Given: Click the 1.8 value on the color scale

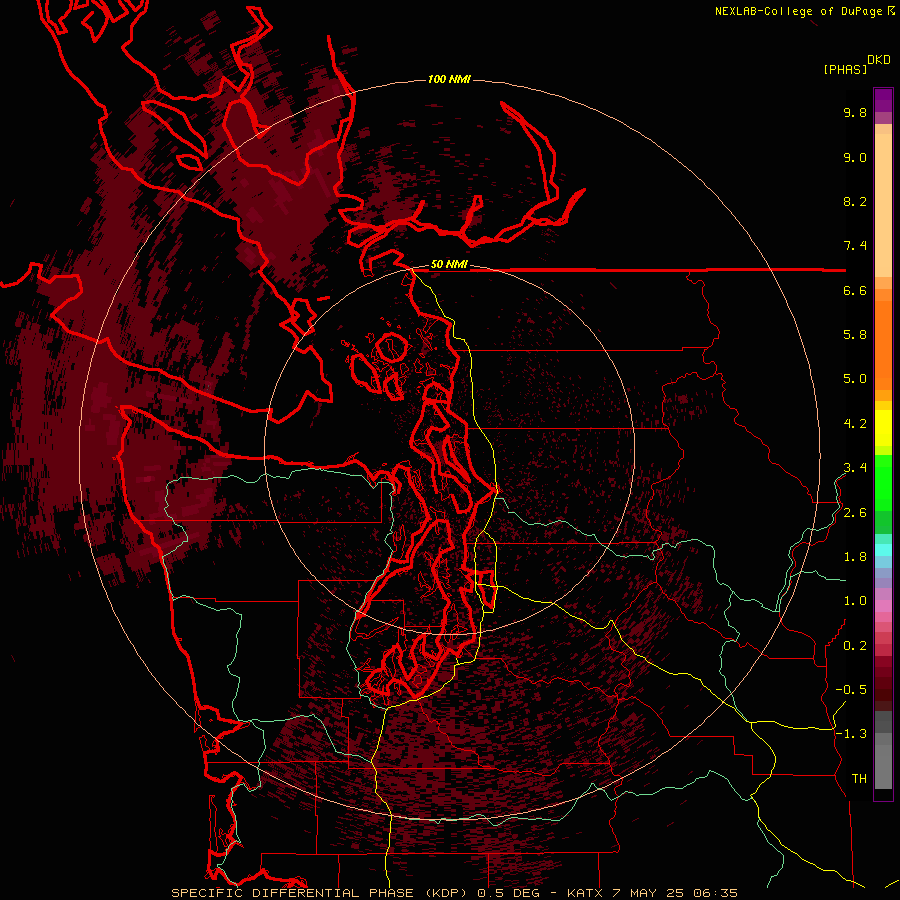Looking at the screenshot, I should pyautogui.click(x=855, y=557).
